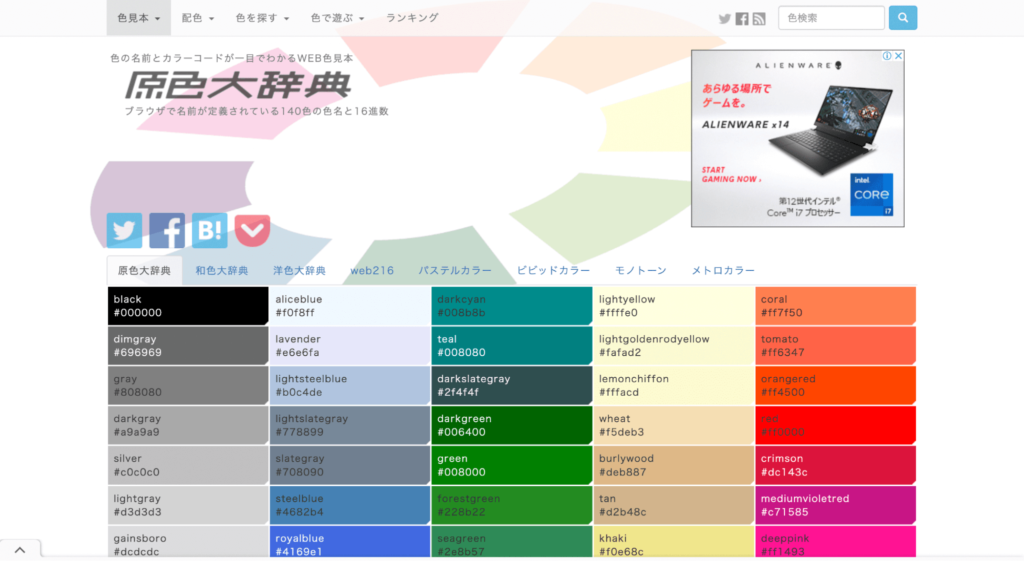Choose the coral #ff7f50 swatch
Screen dimensions: 1024x561
(x=835, y=306)
